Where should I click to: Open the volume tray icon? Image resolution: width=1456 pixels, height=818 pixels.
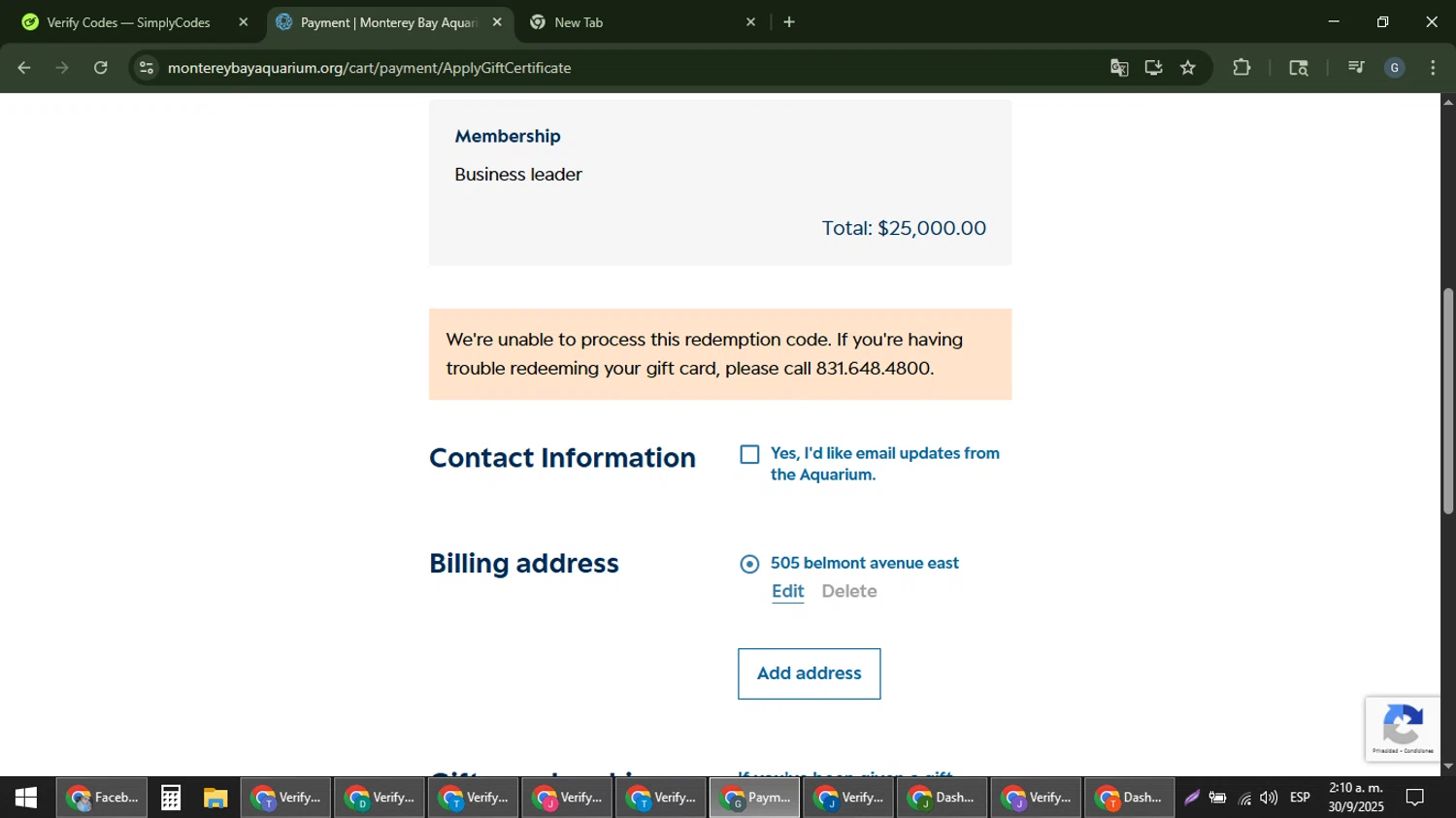(x=1269, y=798)
